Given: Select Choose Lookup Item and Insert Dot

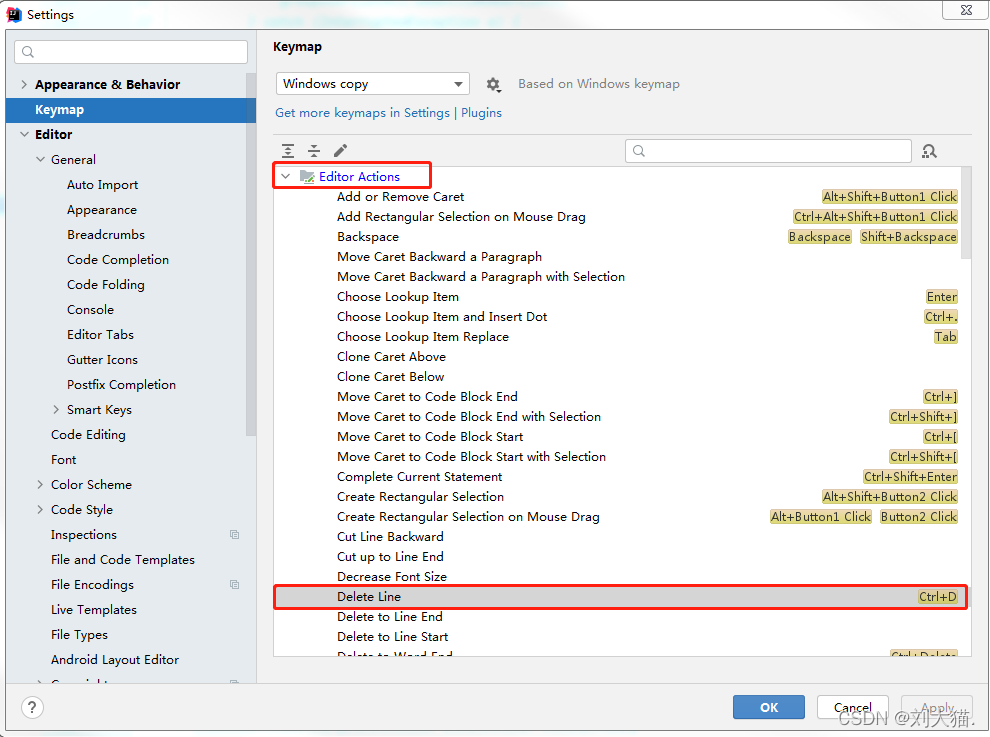Looking at the screenshot, I should [x=621, y=317].
